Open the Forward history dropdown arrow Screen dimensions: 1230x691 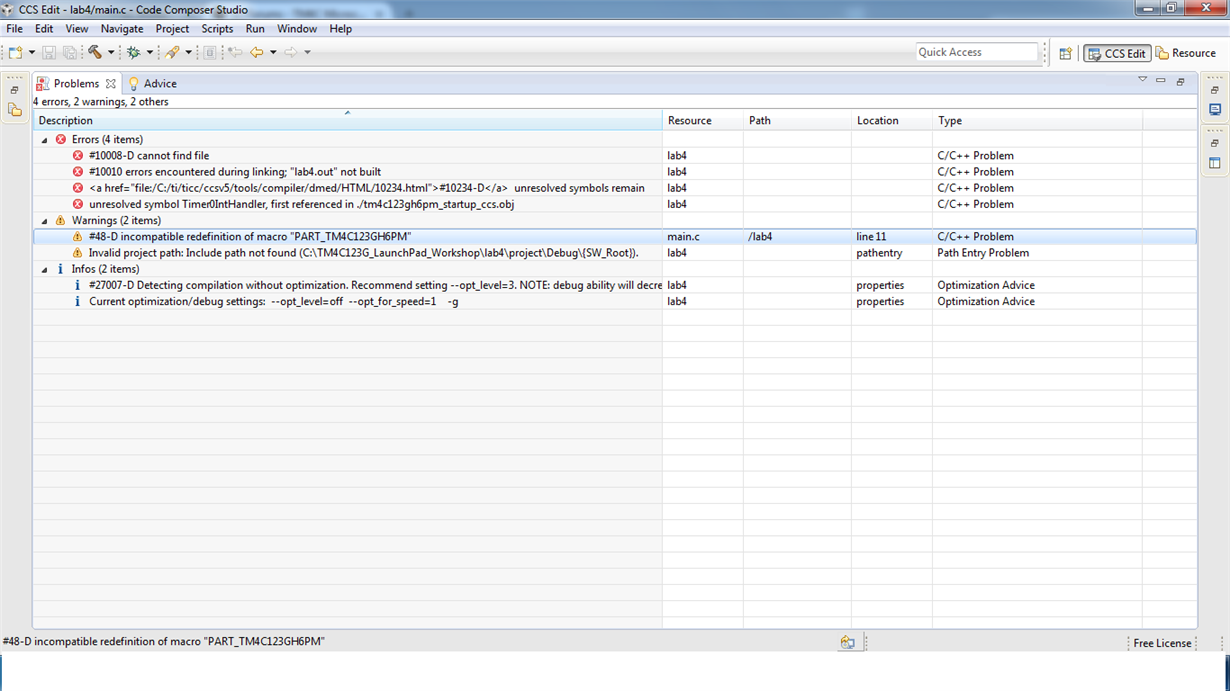[x=307, y=52]
